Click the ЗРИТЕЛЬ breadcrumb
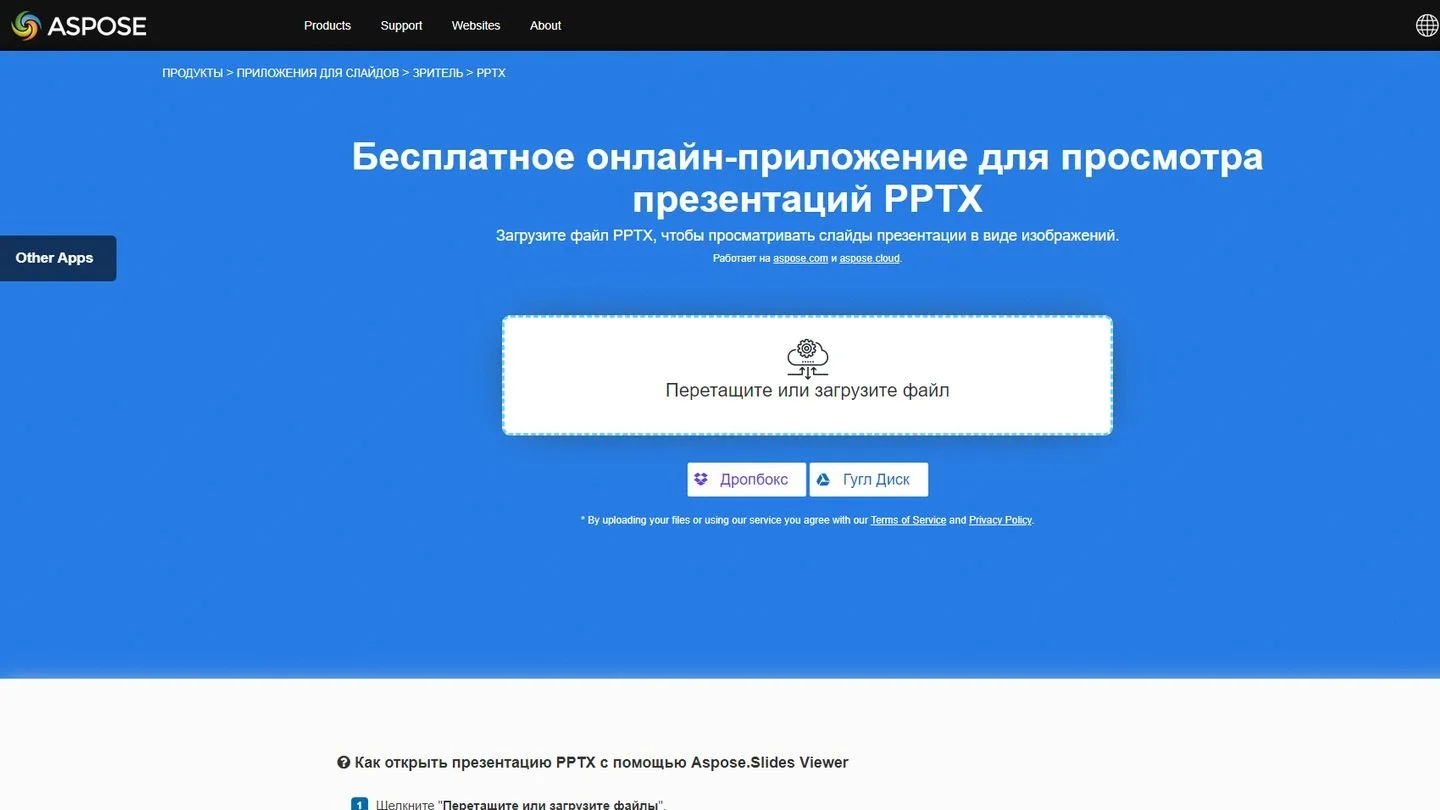The width and height of the screenshot is (1440, 810). tap(438, 73)
